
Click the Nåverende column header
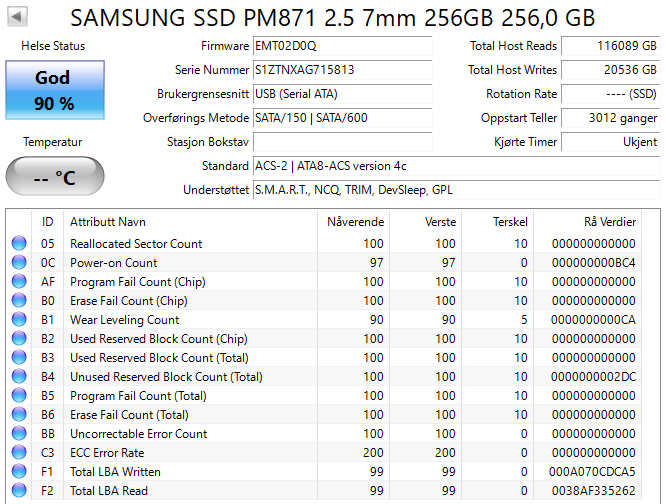[355, 222]
